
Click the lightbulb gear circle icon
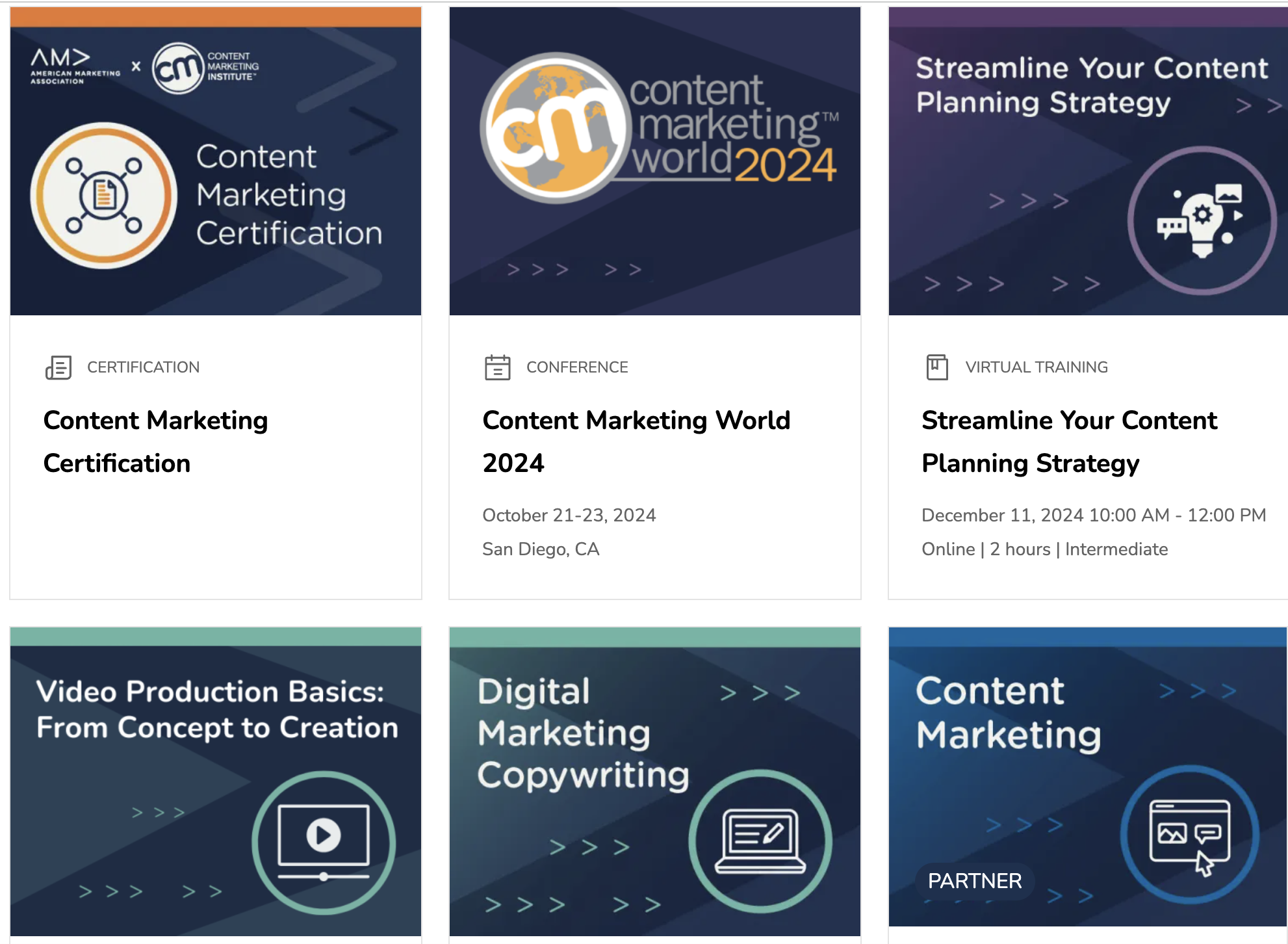[x=1202, y=221]
